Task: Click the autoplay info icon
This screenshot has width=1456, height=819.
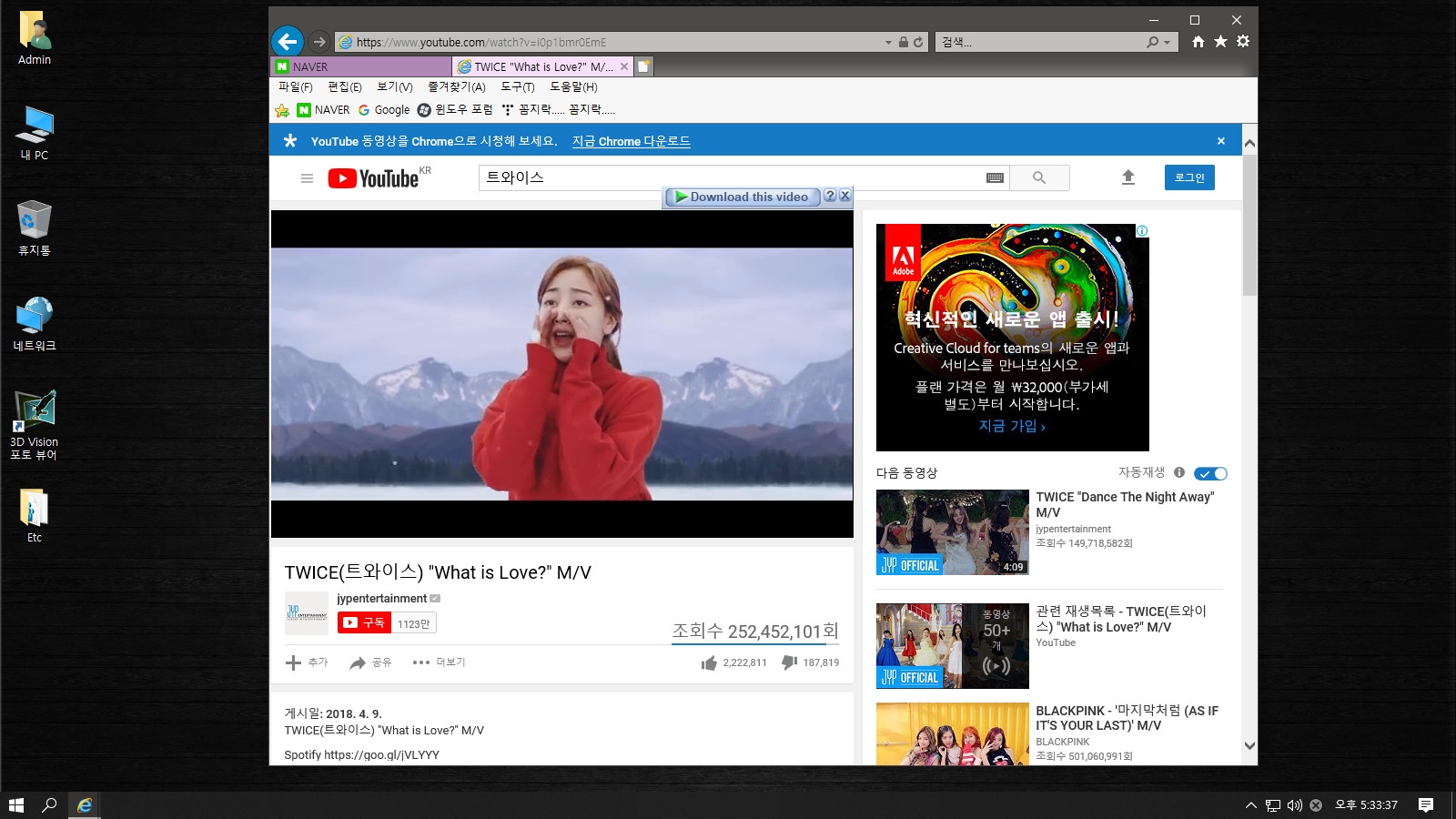Action: 1179,472
